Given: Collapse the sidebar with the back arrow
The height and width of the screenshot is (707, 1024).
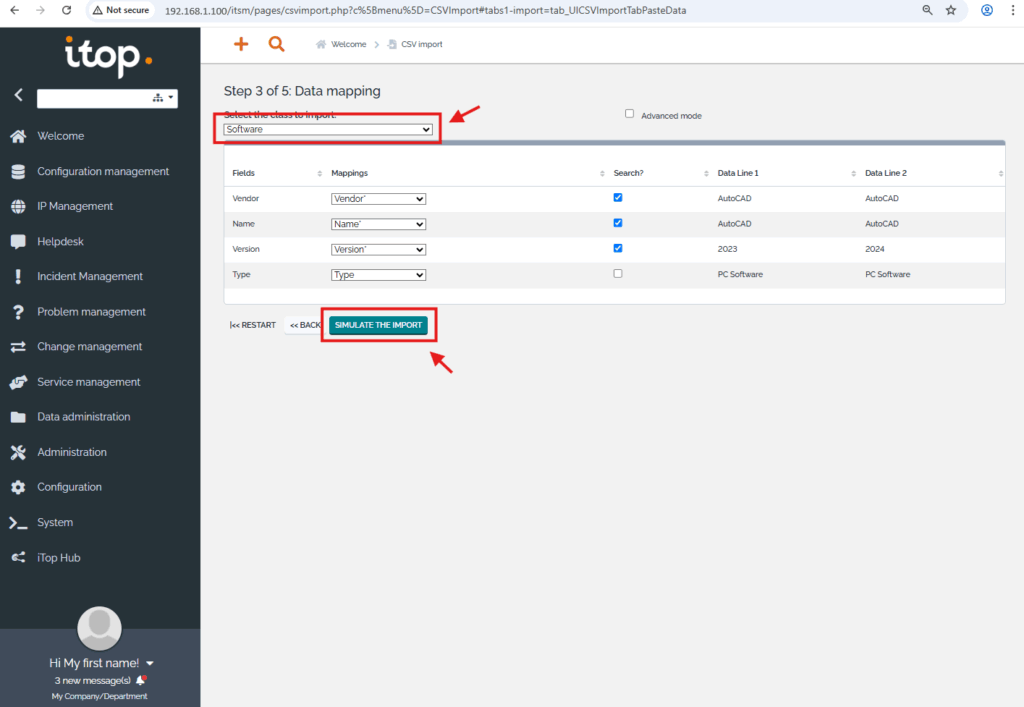Looking at the screenshot, I should (18, 95).
